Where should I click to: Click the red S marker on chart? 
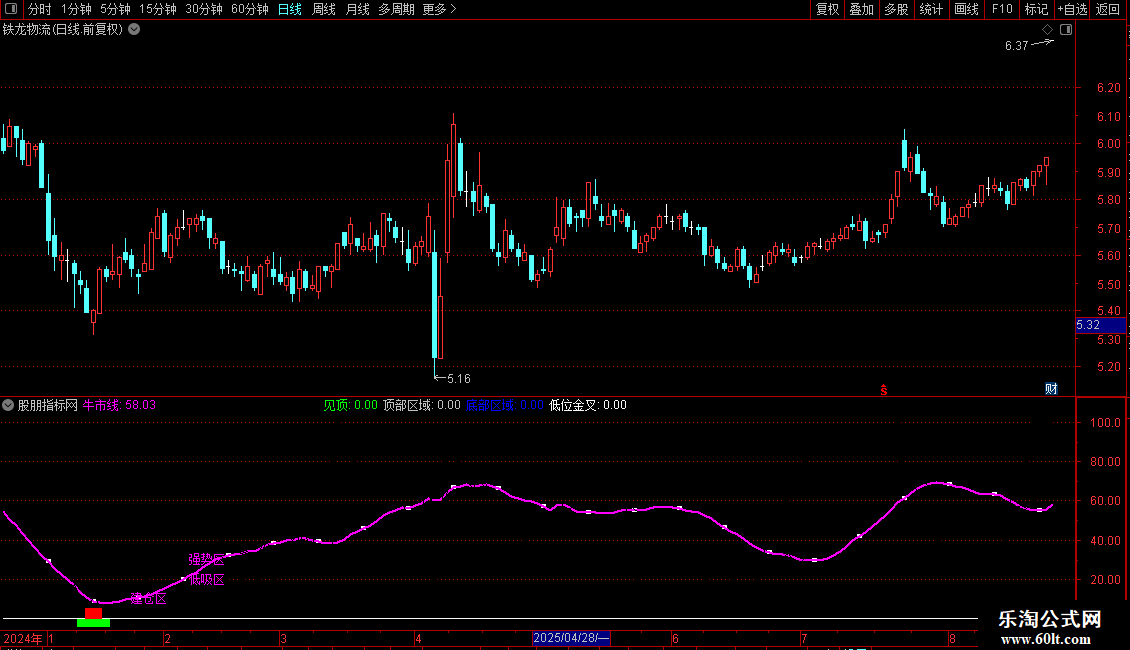[884, 390]
